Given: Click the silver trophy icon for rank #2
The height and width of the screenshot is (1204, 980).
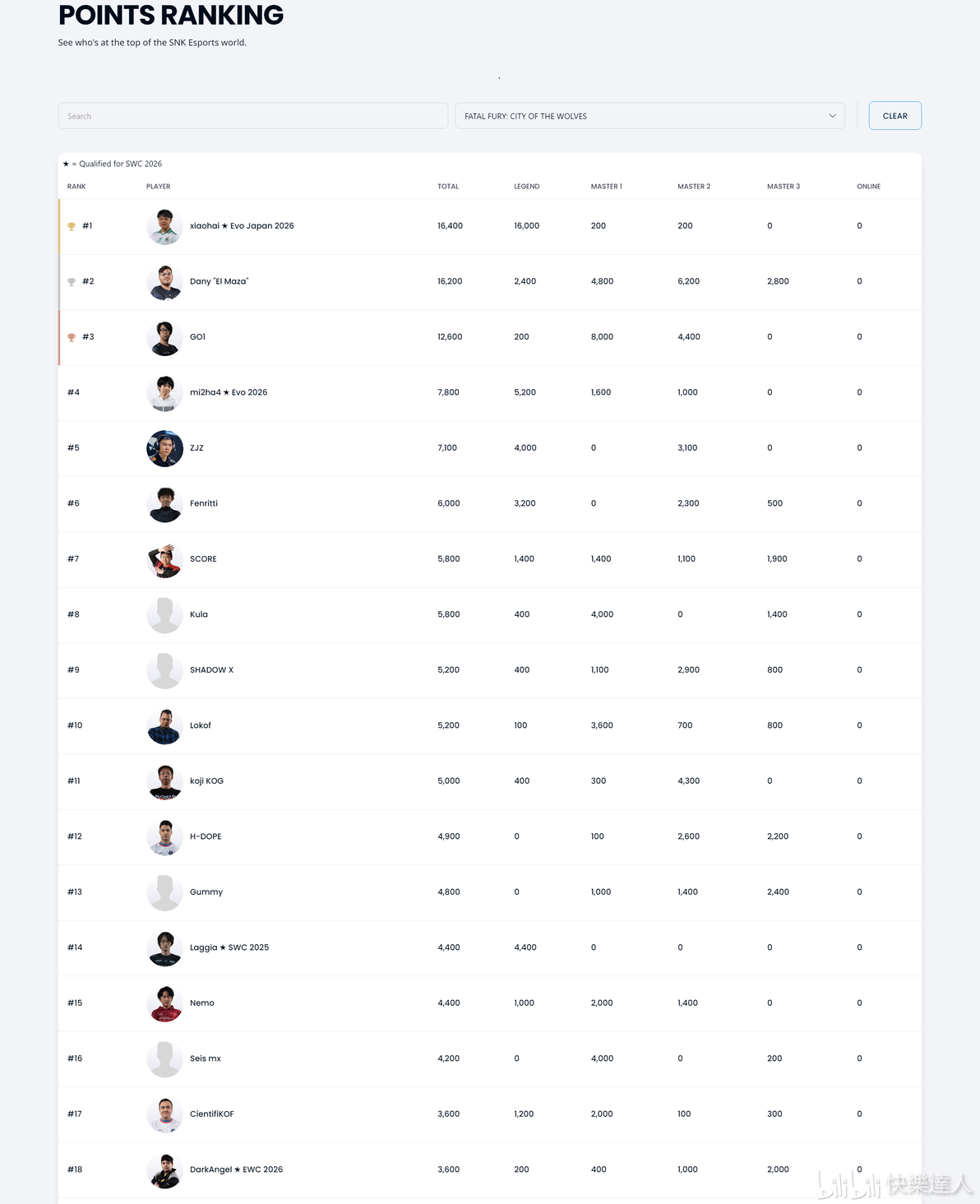Looking at the screenshot, I should tap(72, 281).
